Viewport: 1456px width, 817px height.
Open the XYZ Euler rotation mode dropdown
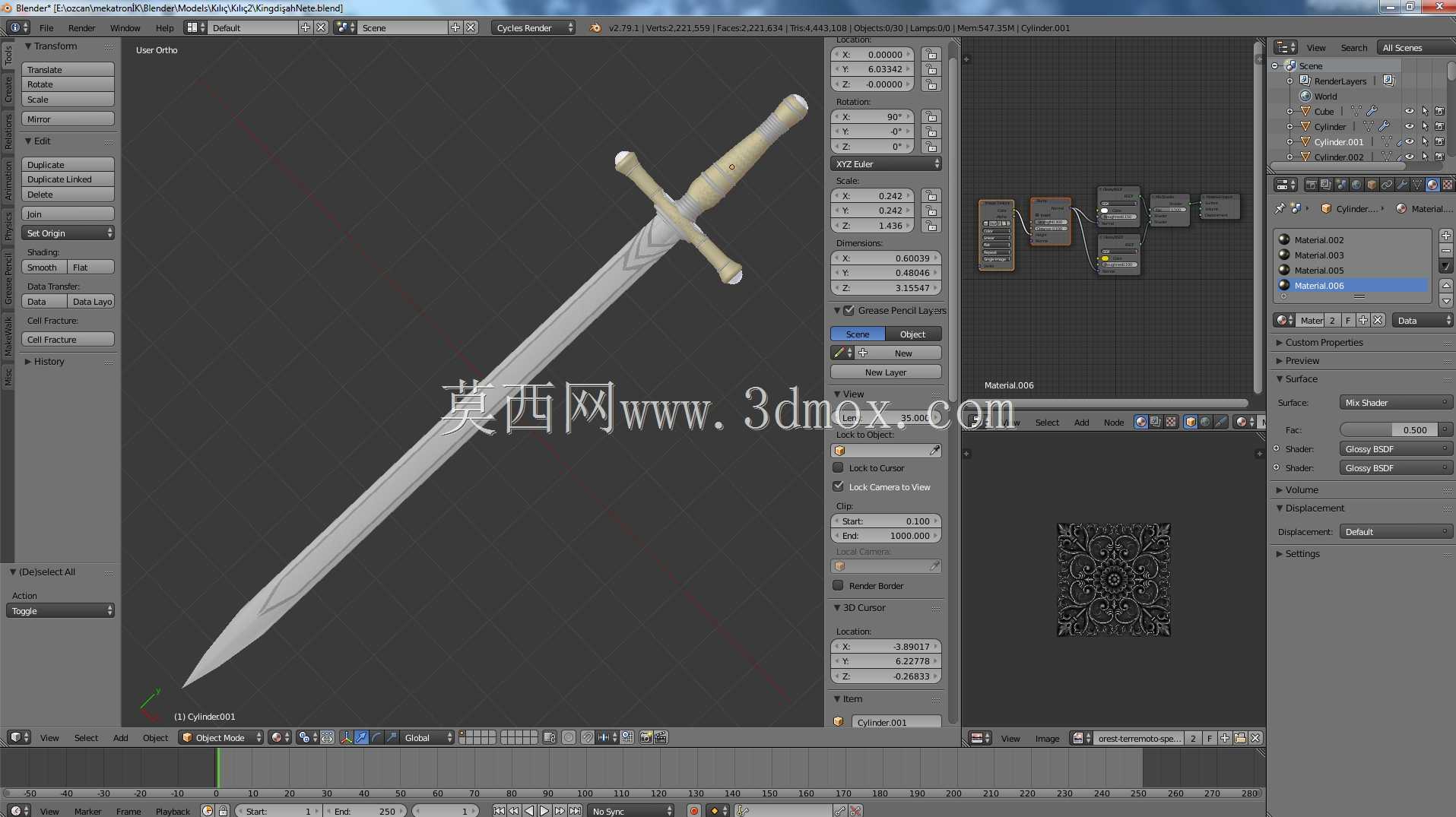(886, 163)
